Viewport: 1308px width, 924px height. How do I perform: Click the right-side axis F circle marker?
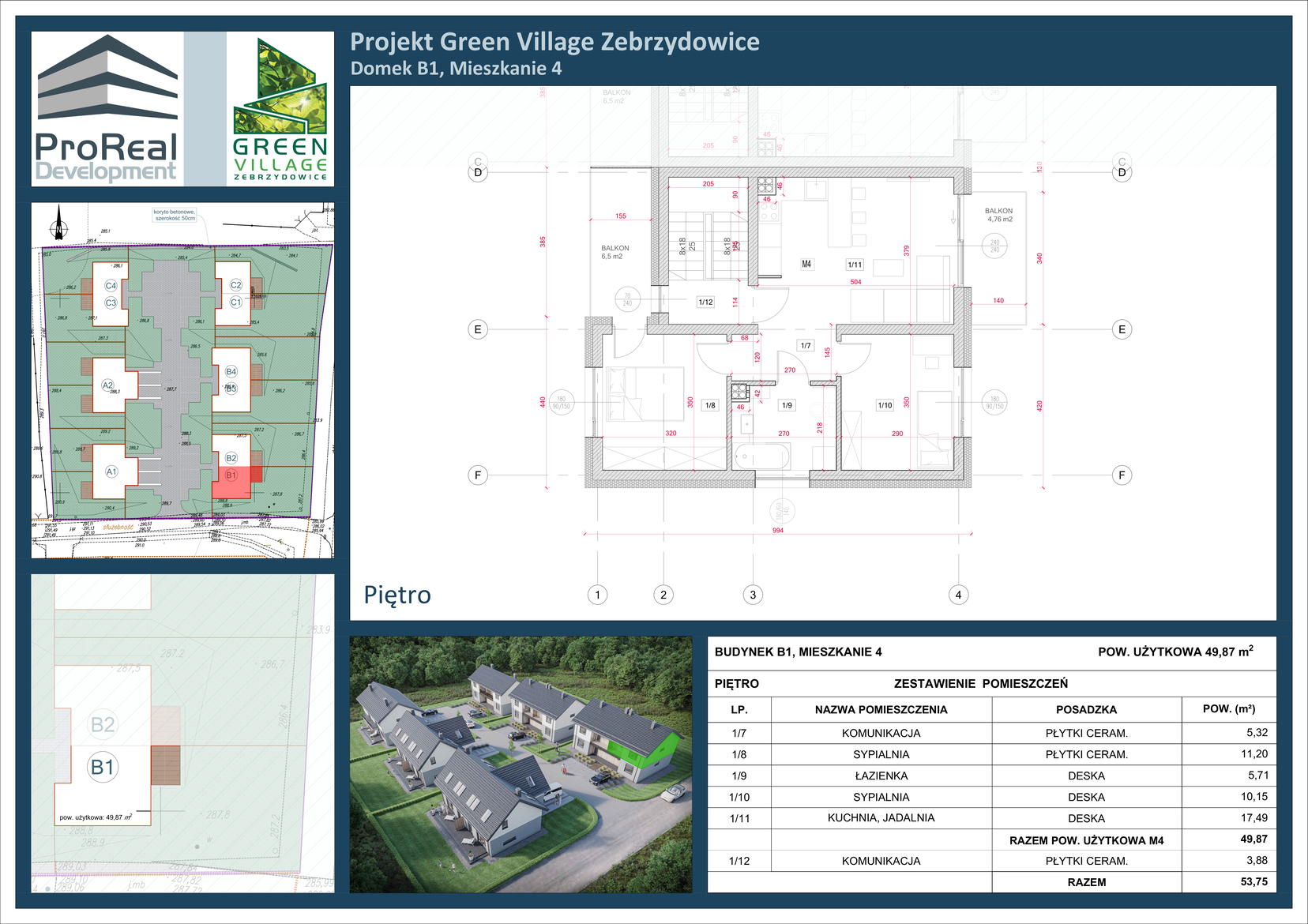pos(1122,475)
